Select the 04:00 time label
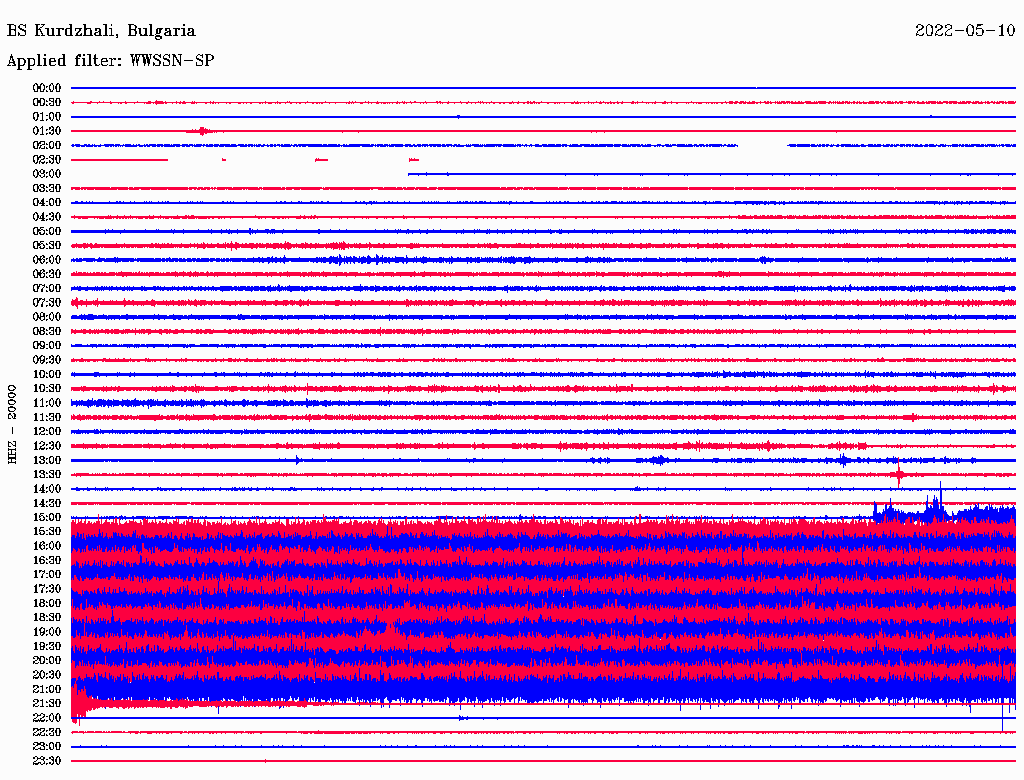The height and width of the screenshot is (780, 1024). click(x=47, y=203)
